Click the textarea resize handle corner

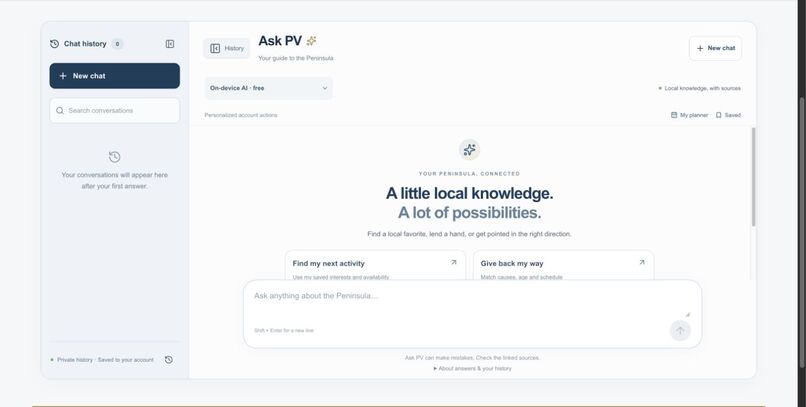[688, 314]
